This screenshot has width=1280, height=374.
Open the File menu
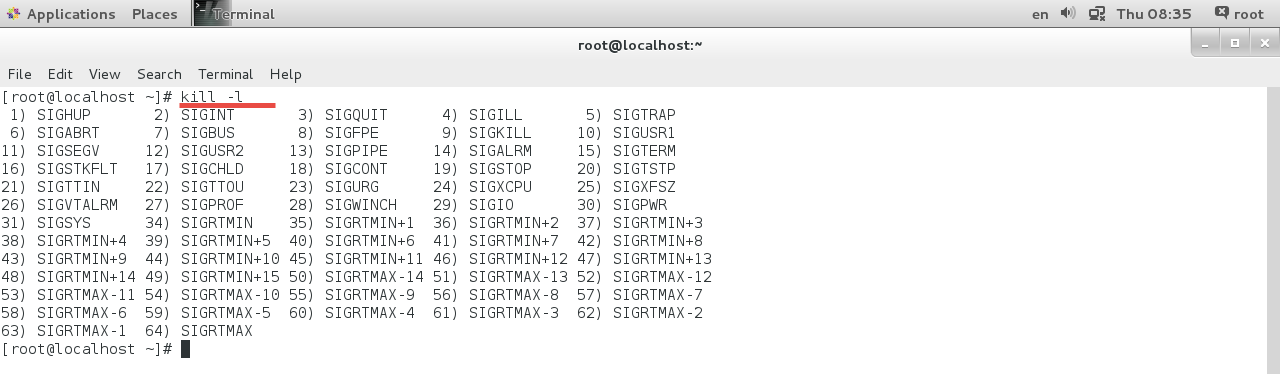pyautogui.click(x=20, y=74)
